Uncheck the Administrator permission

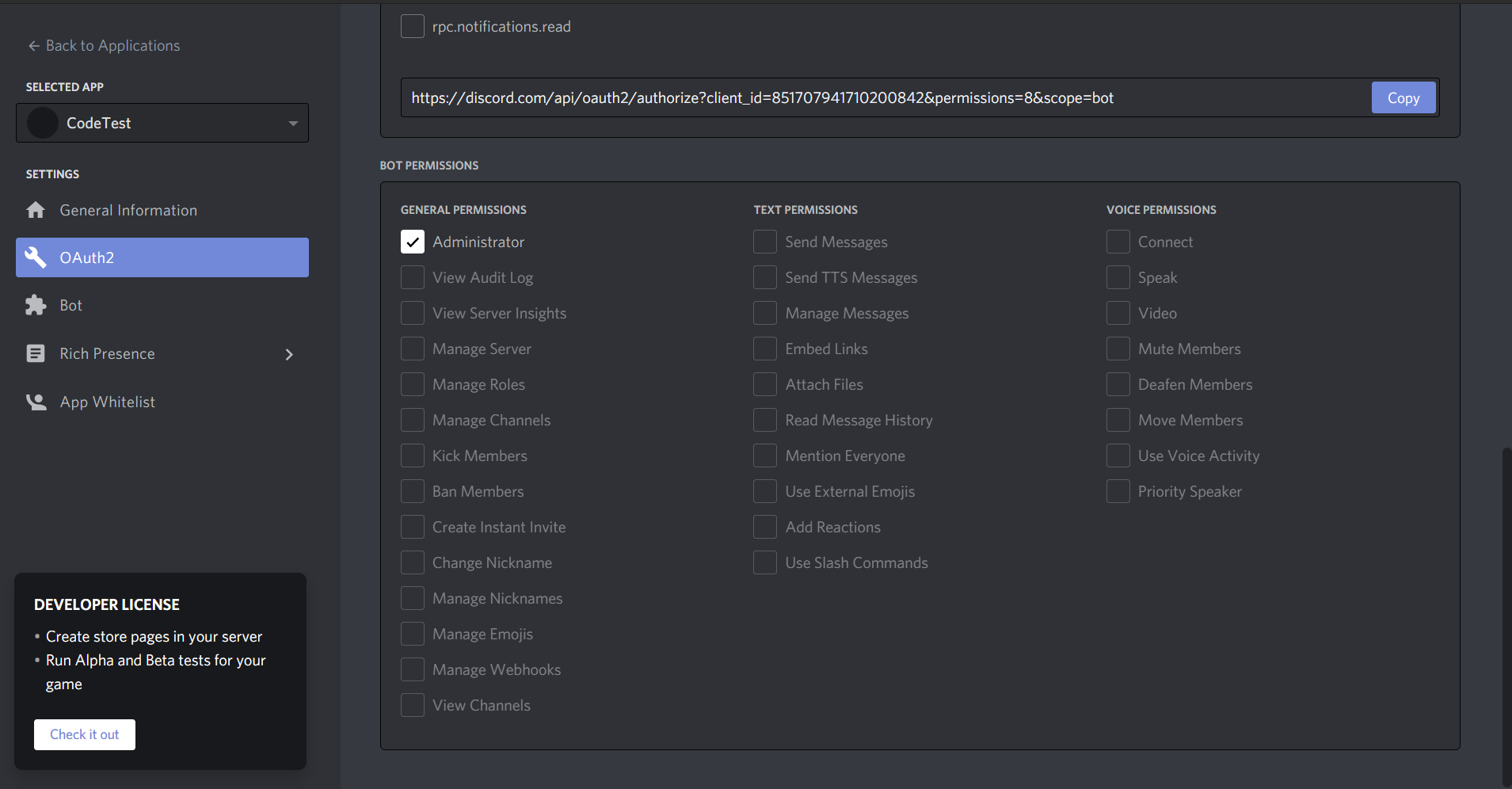[413, 242]
